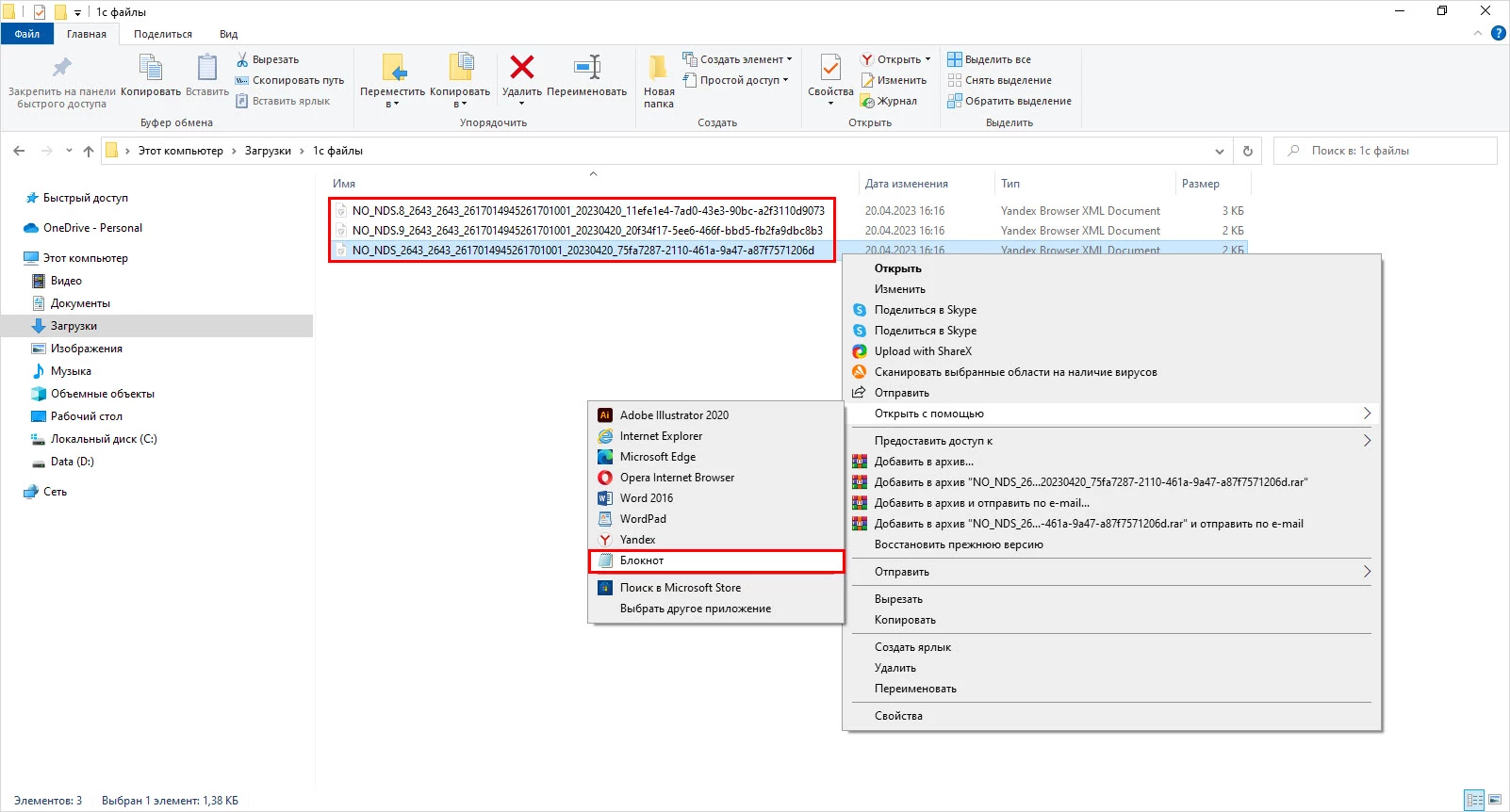The height and width of the screenshot is (812, 1510).
Task: Sort files by the Тип column header
Action: [1010, 184]
